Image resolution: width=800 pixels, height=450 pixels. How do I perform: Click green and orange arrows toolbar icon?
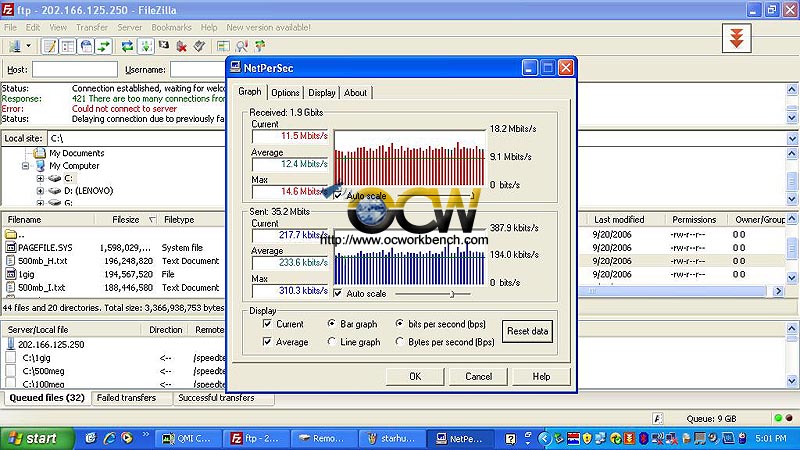click(260, 46)
